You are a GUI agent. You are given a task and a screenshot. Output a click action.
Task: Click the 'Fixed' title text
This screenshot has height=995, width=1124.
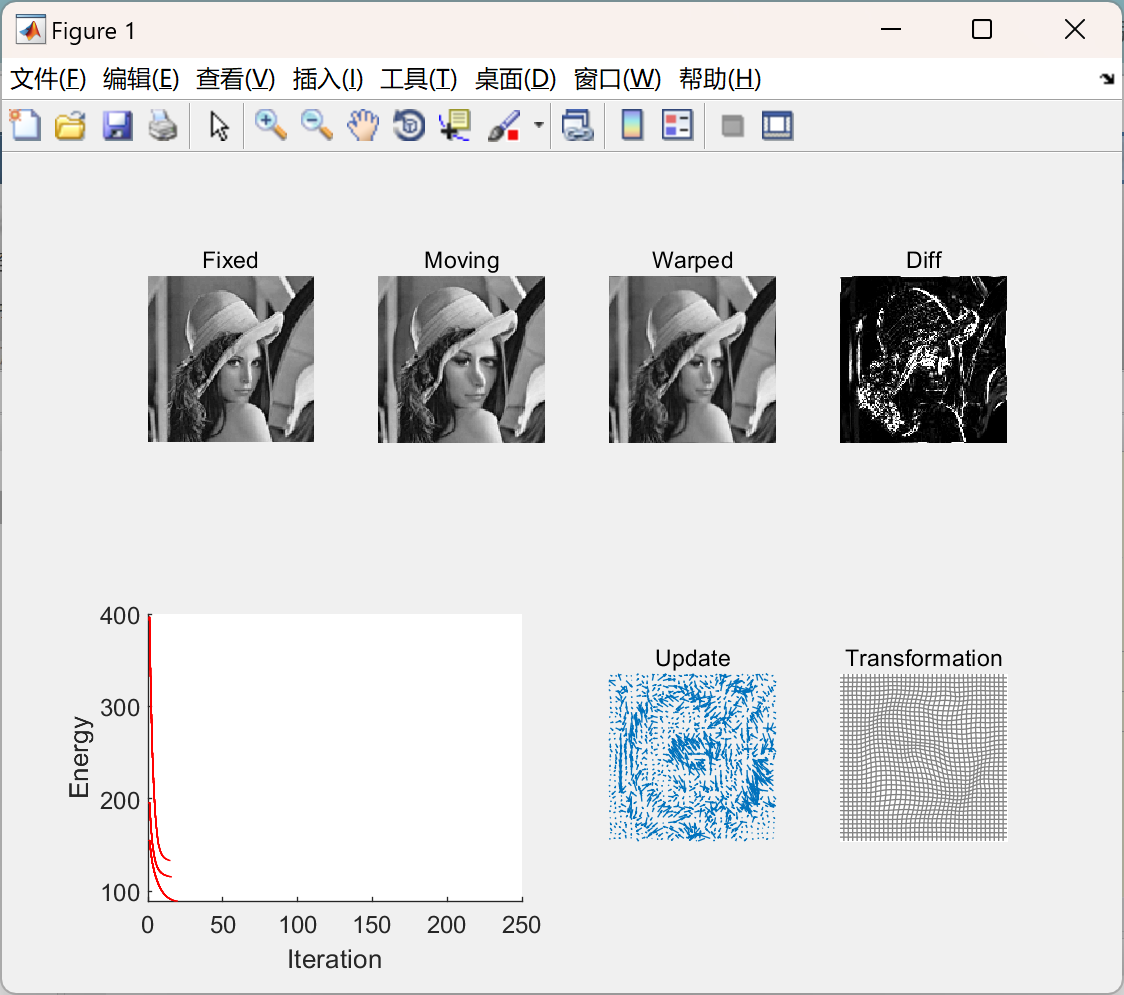[x=230, y=260]
